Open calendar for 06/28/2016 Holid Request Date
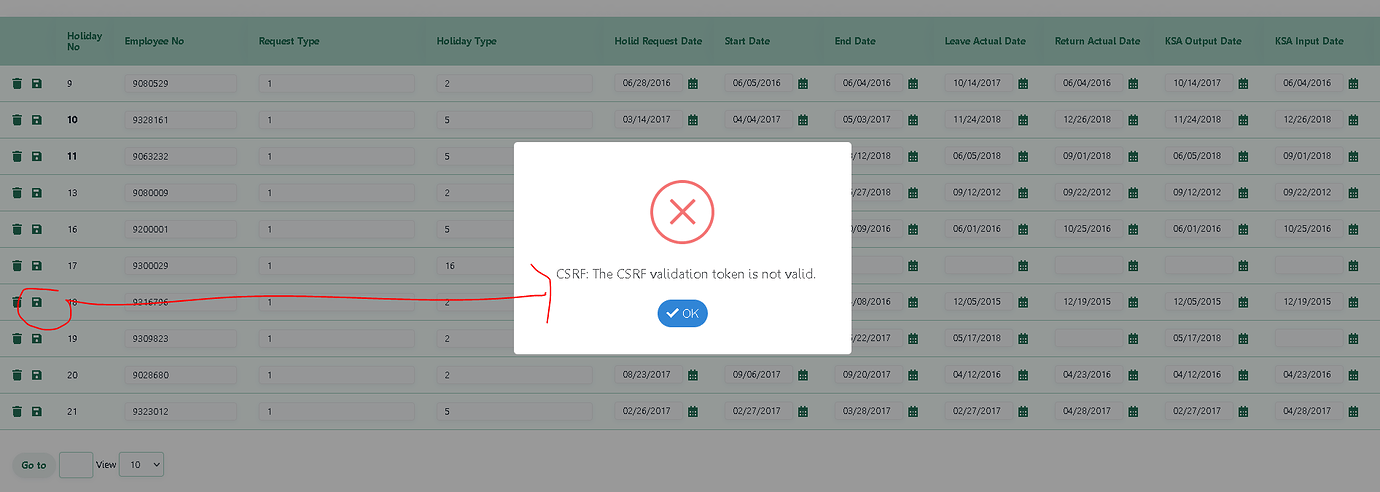This screenshot has height=492, width=1380. tap(693, 84)
